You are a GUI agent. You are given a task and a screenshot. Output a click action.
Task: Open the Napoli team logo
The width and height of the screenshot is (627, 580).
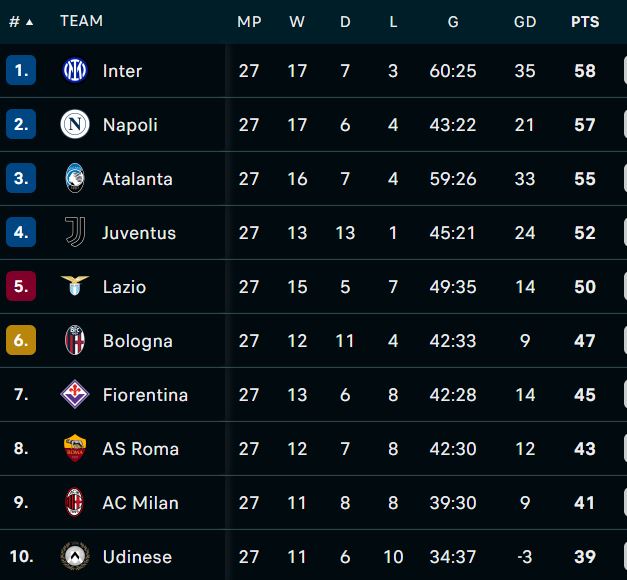point(75,124)
